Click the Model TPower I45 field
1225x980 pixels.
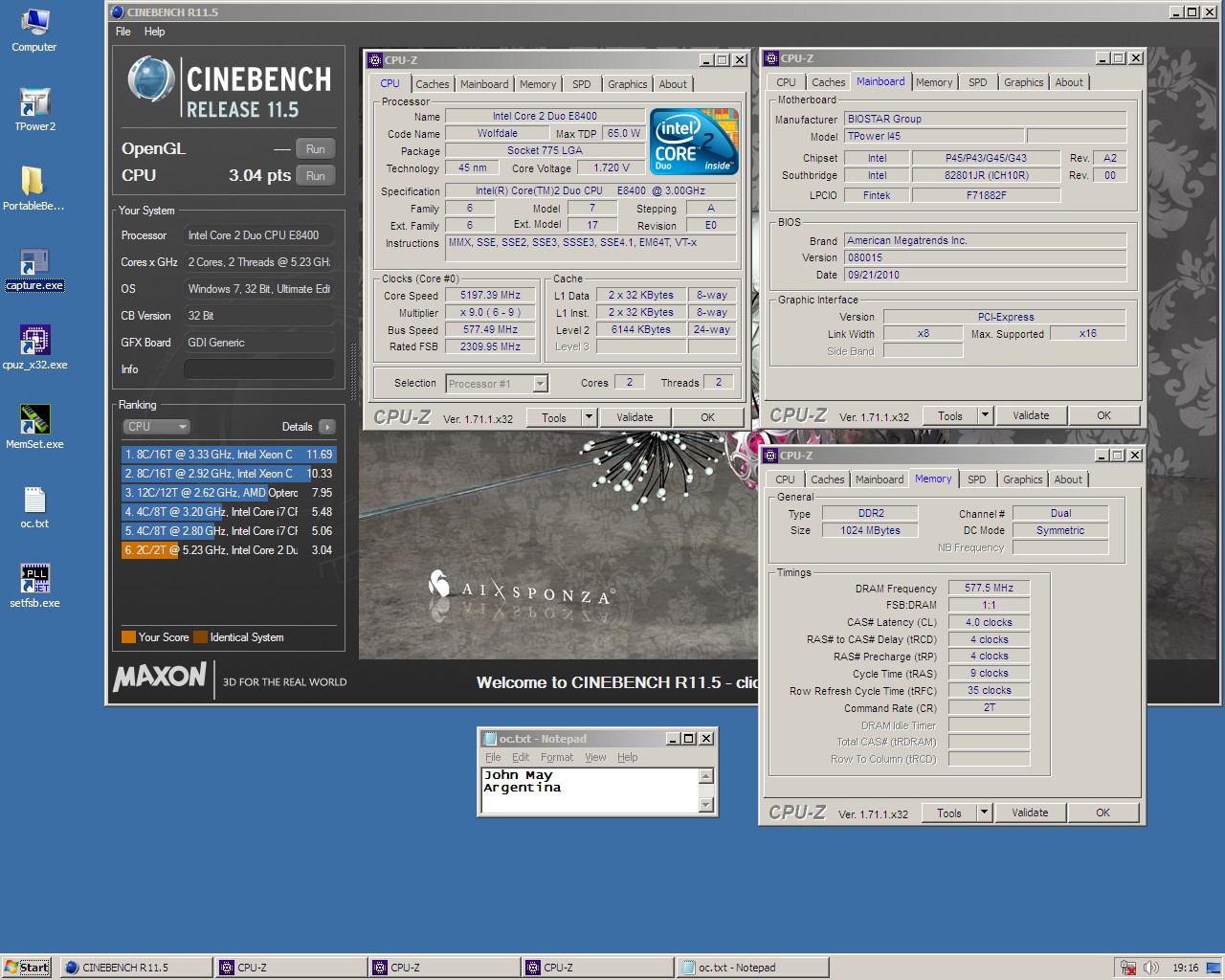point(934,136)
